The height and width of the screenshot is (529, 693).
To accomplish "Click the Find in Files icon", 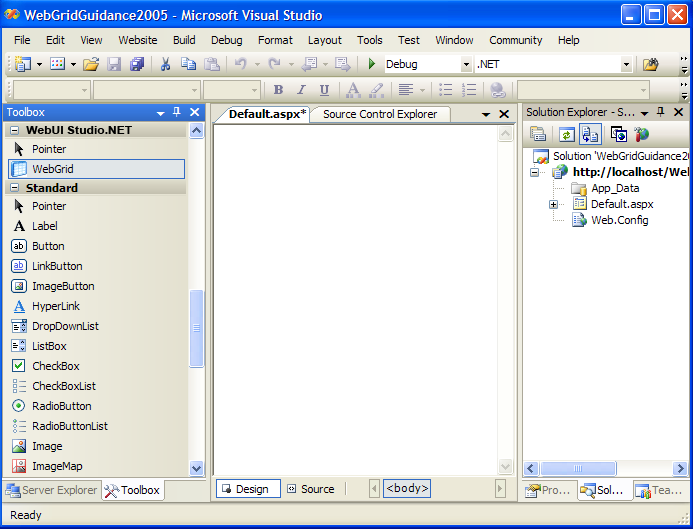I will 650,65.
